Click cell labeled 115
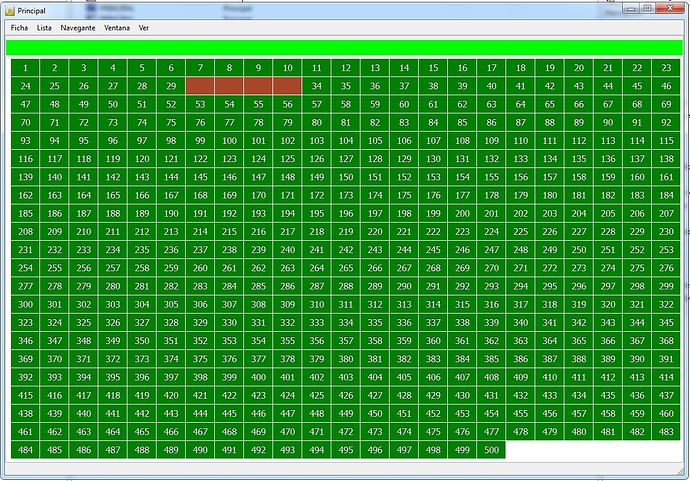Viewport: 690px width, 481px height. pos(666,140)
